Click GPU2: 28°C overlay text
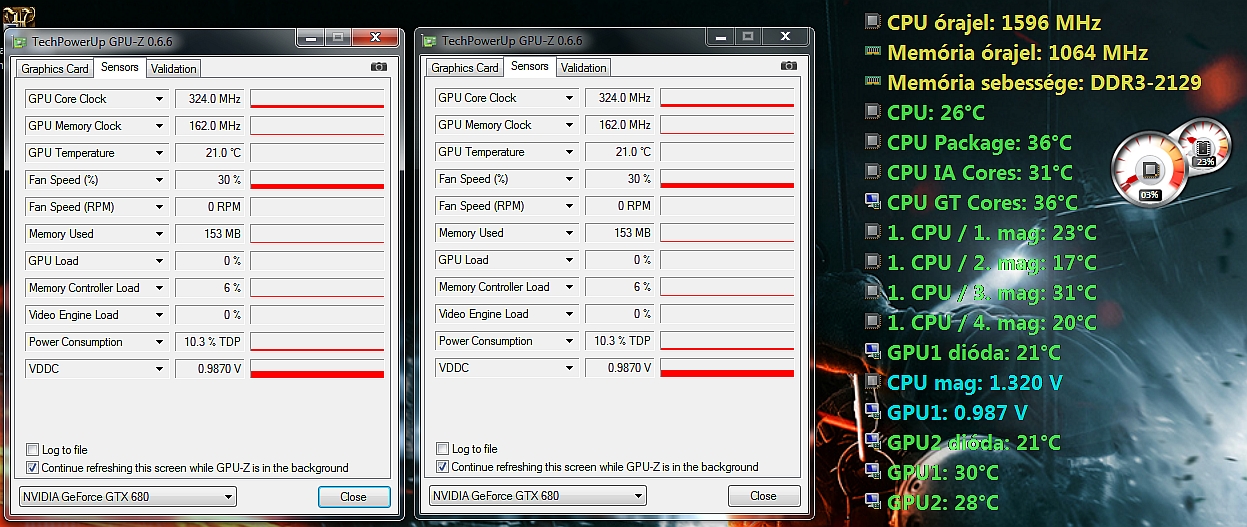1247x527 pixels. pos(943,502)
